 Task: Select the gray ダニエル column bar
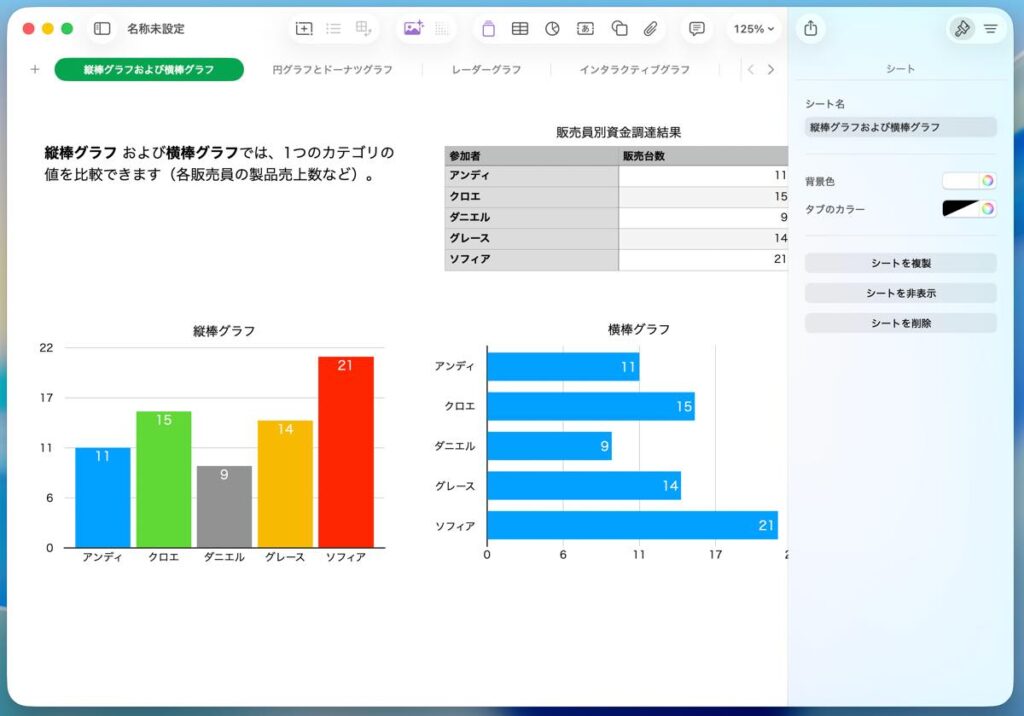pos(224,506)
